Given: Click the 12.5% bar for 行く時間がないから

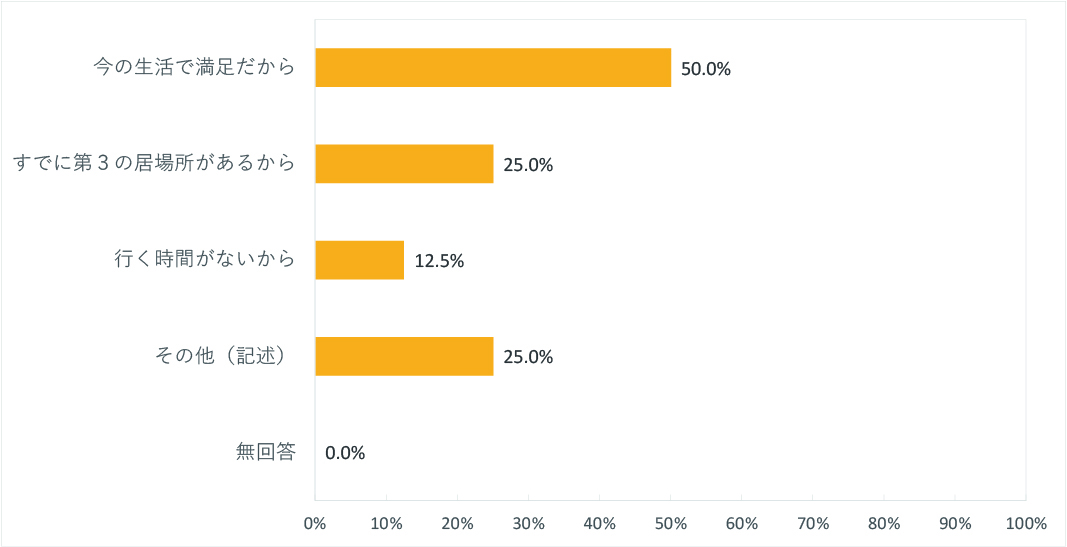Looking at the screenshot, I should pos(359,260).
